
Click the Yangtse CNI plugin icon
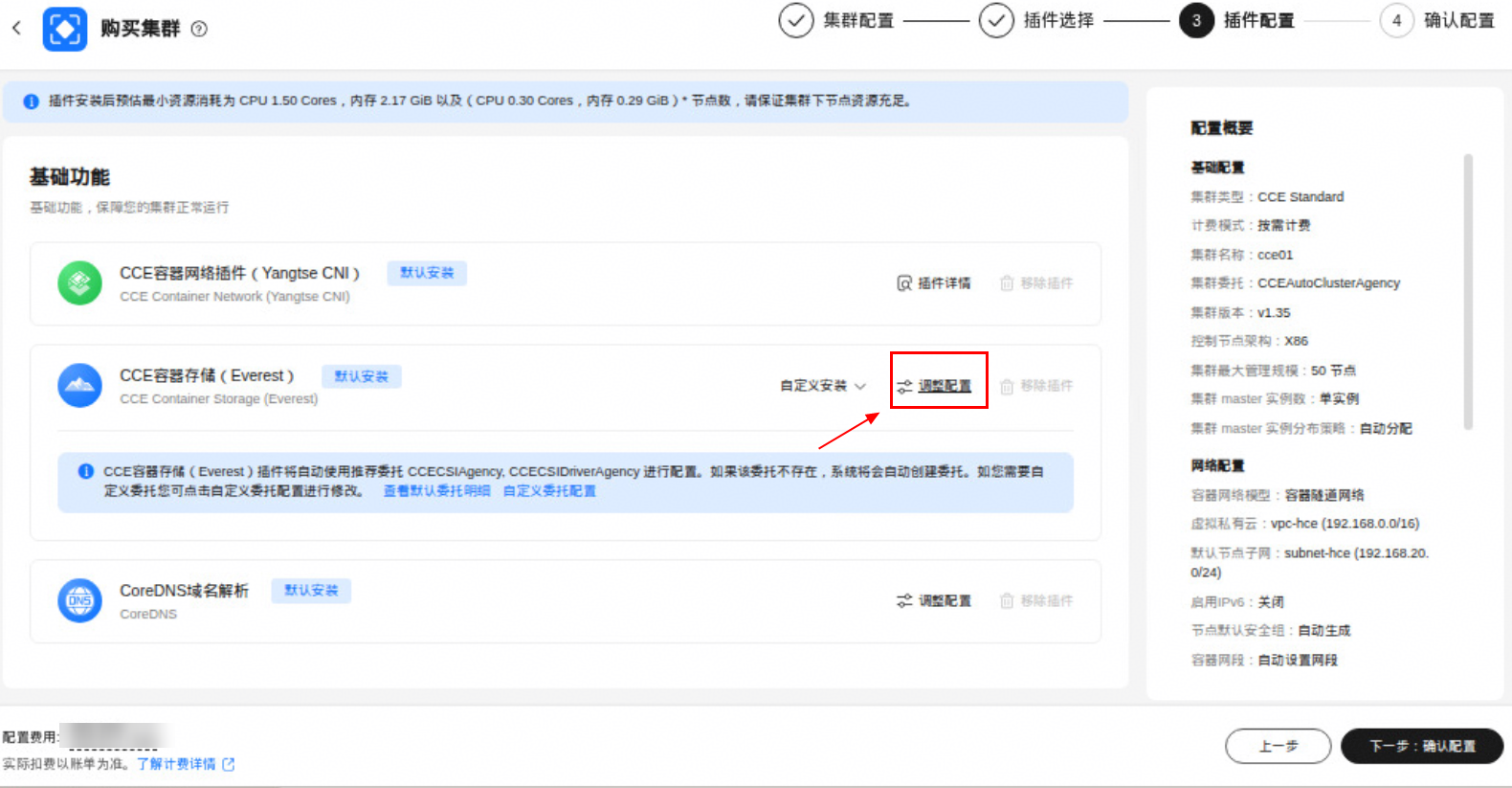click(x=79, y=283)
